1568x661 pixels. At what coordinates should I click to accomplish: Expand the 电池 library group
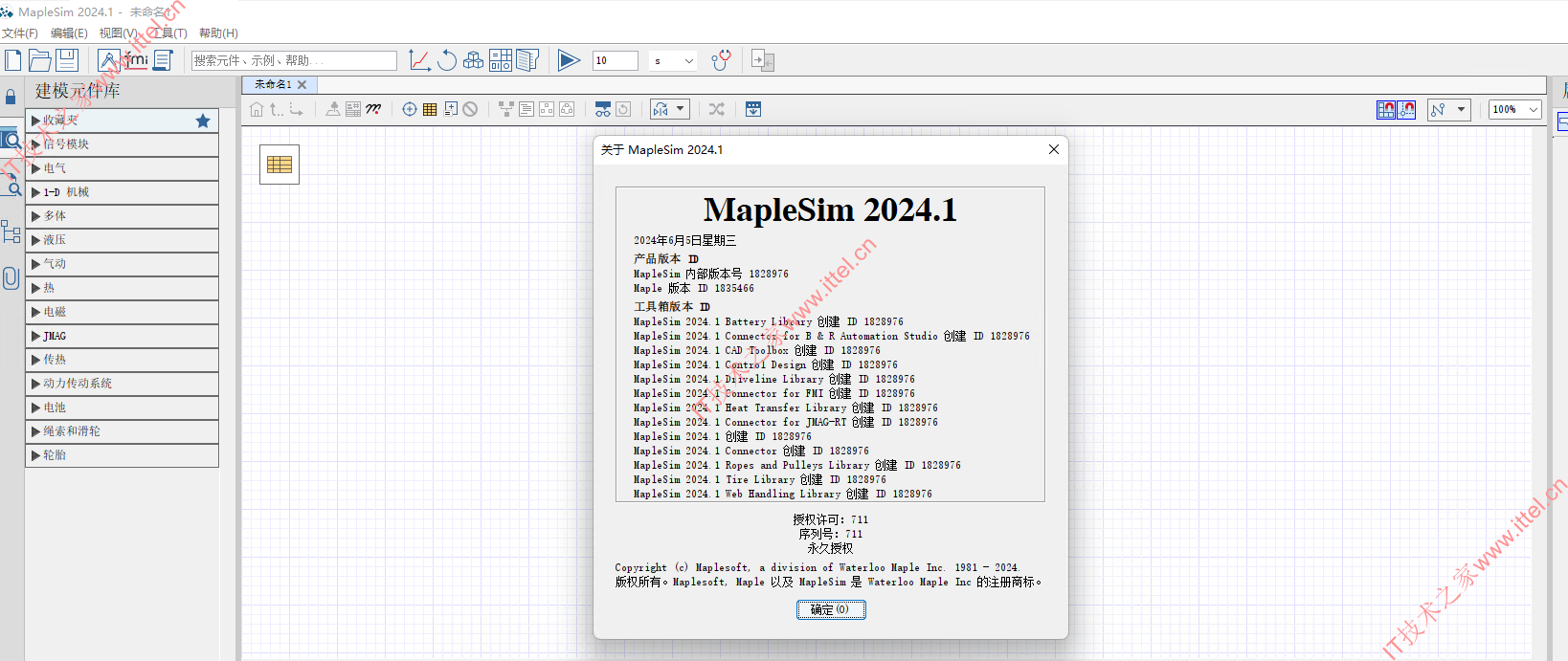(x=122, y=408)
